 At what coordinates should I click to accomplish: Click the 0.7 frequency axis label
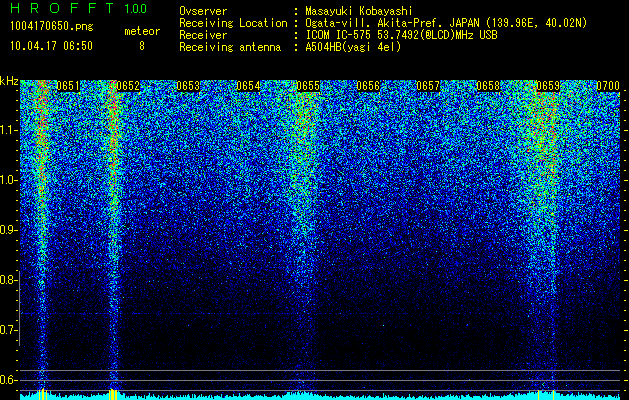(x=7, y=330)
